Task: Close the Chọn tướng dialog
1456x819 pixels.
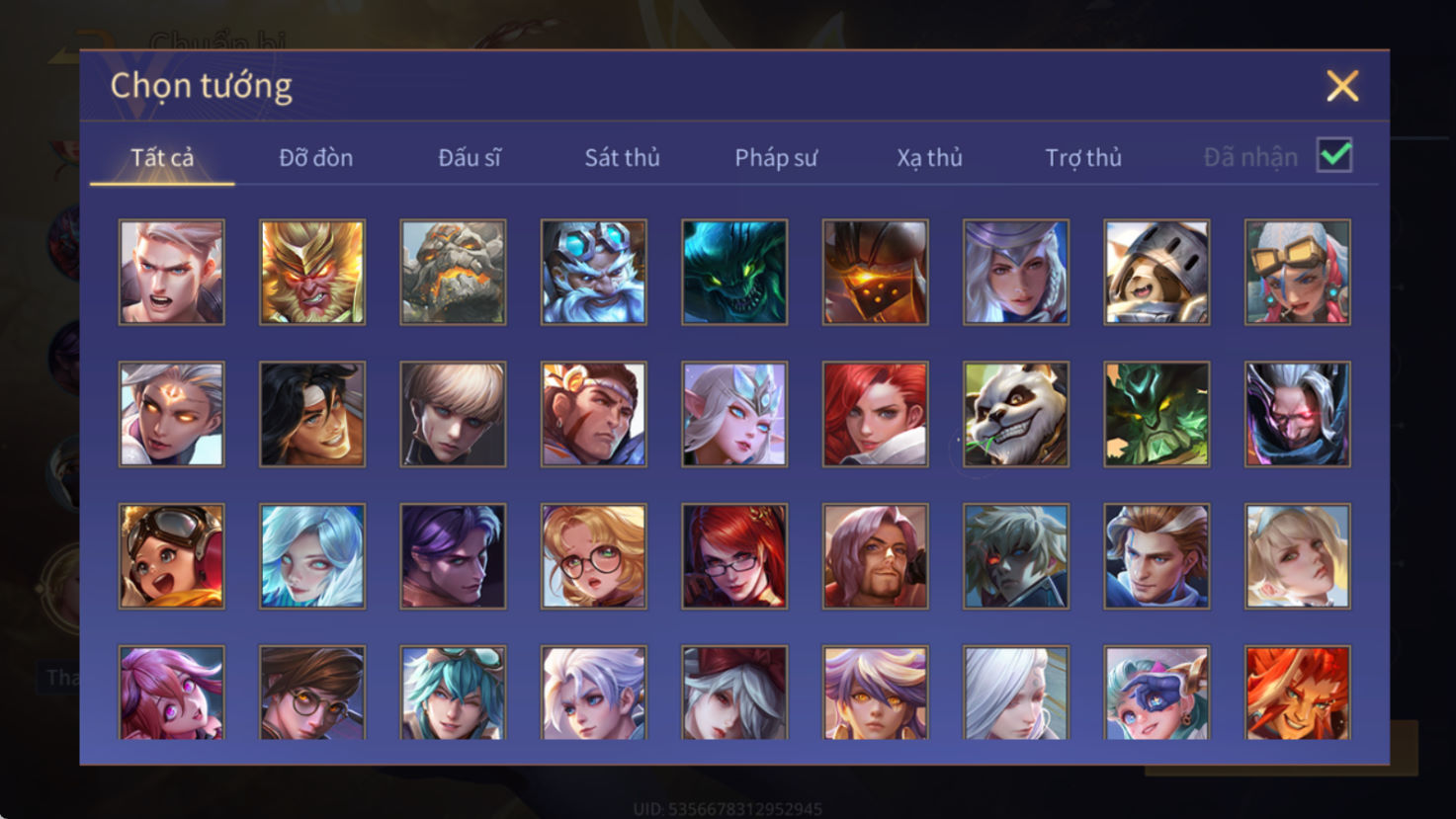Action: (x=1342, y=86)
